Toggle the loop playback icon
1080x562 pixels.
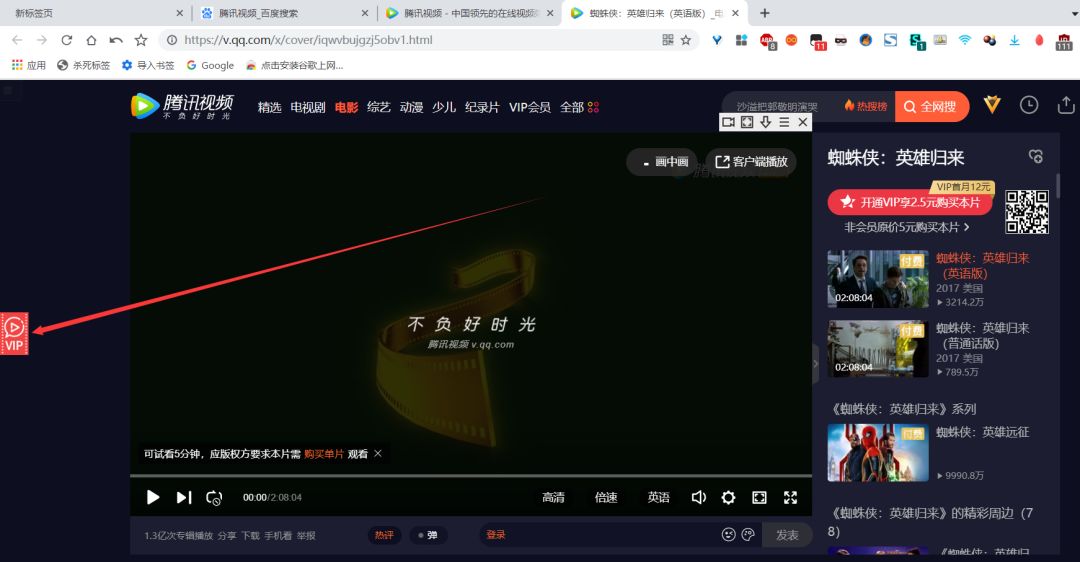point(214,497)
